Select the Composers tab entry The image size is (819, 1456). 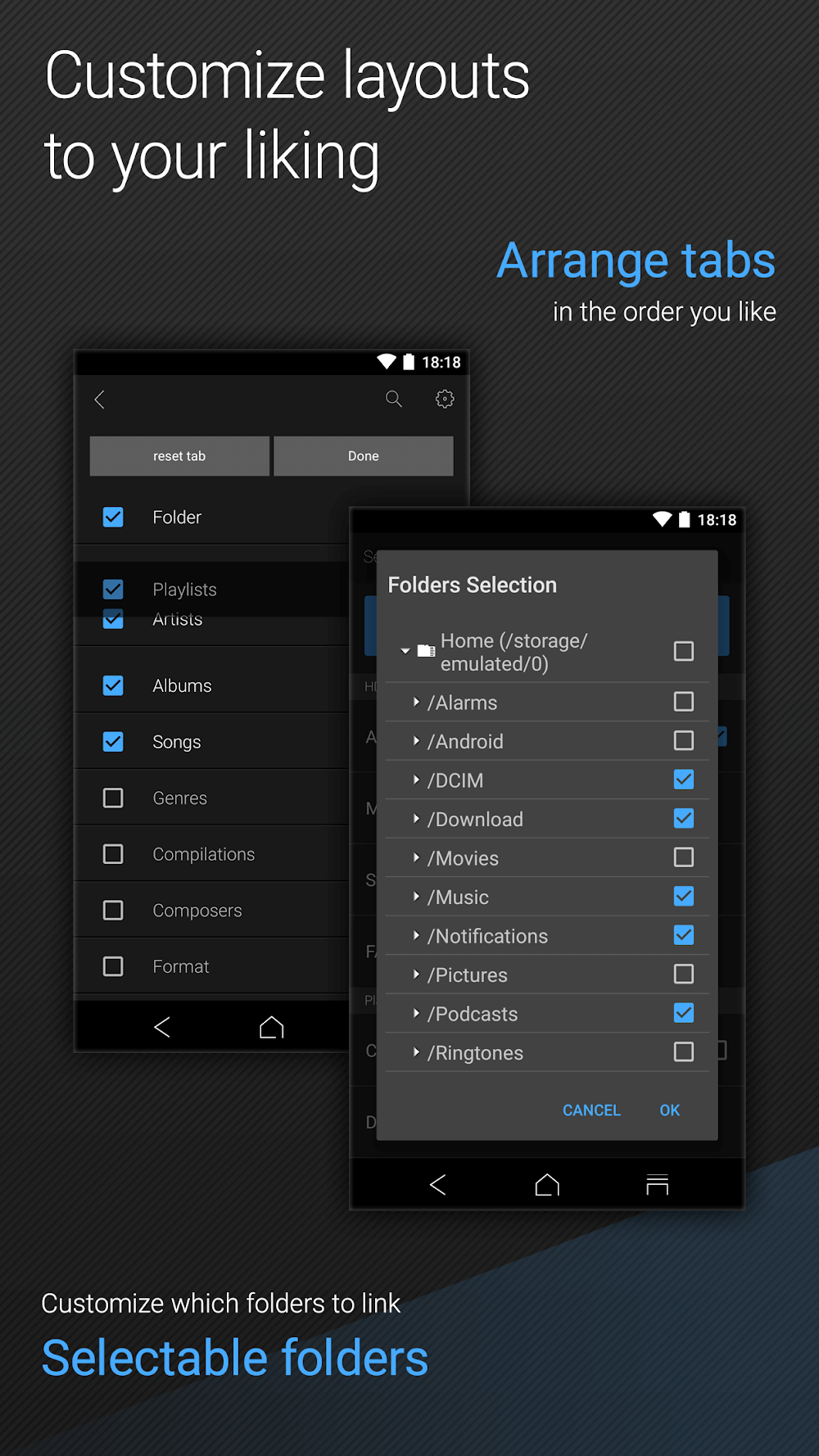pos(197,911)
